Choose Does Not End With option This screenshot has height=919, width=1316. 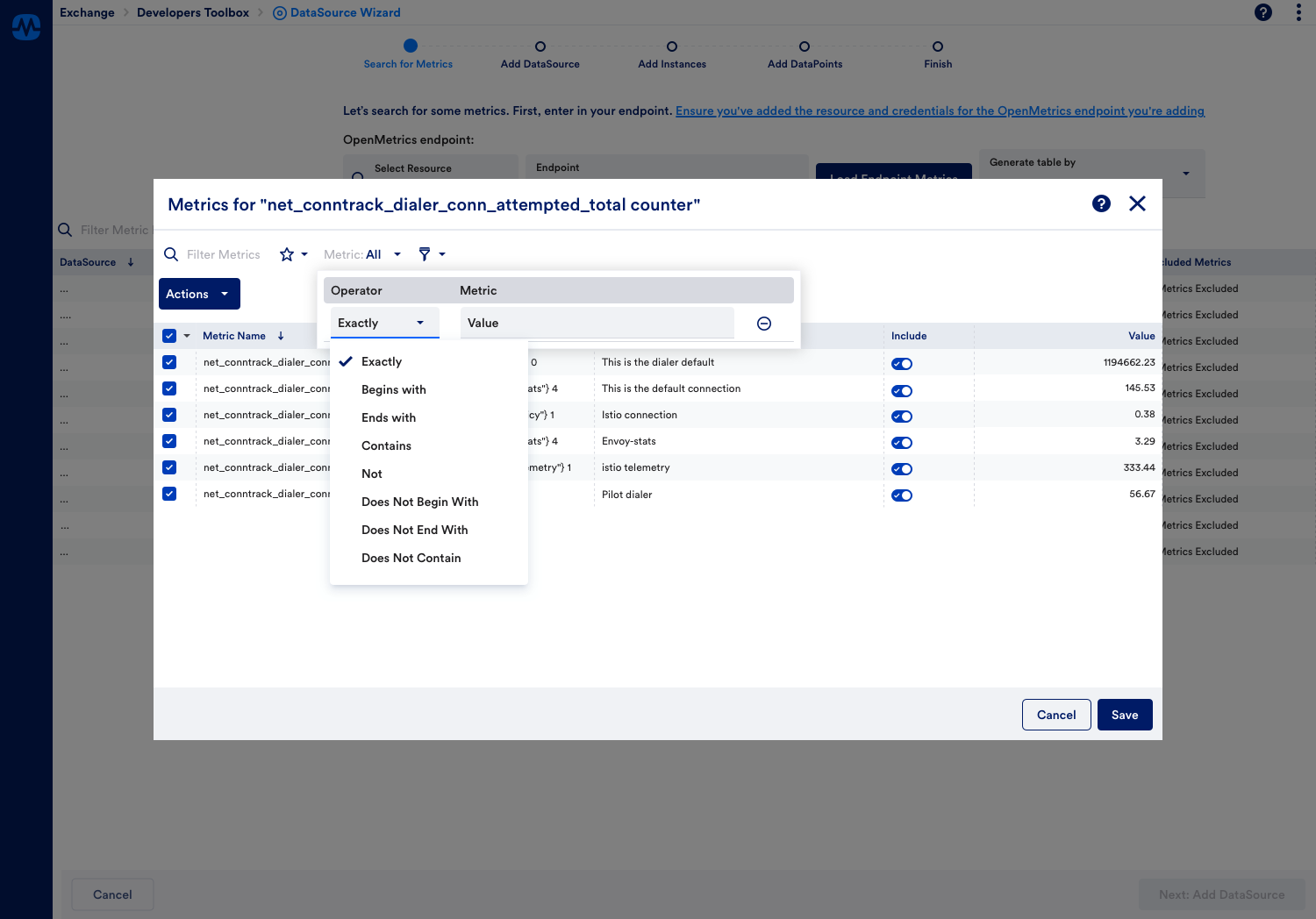(429, 530)
